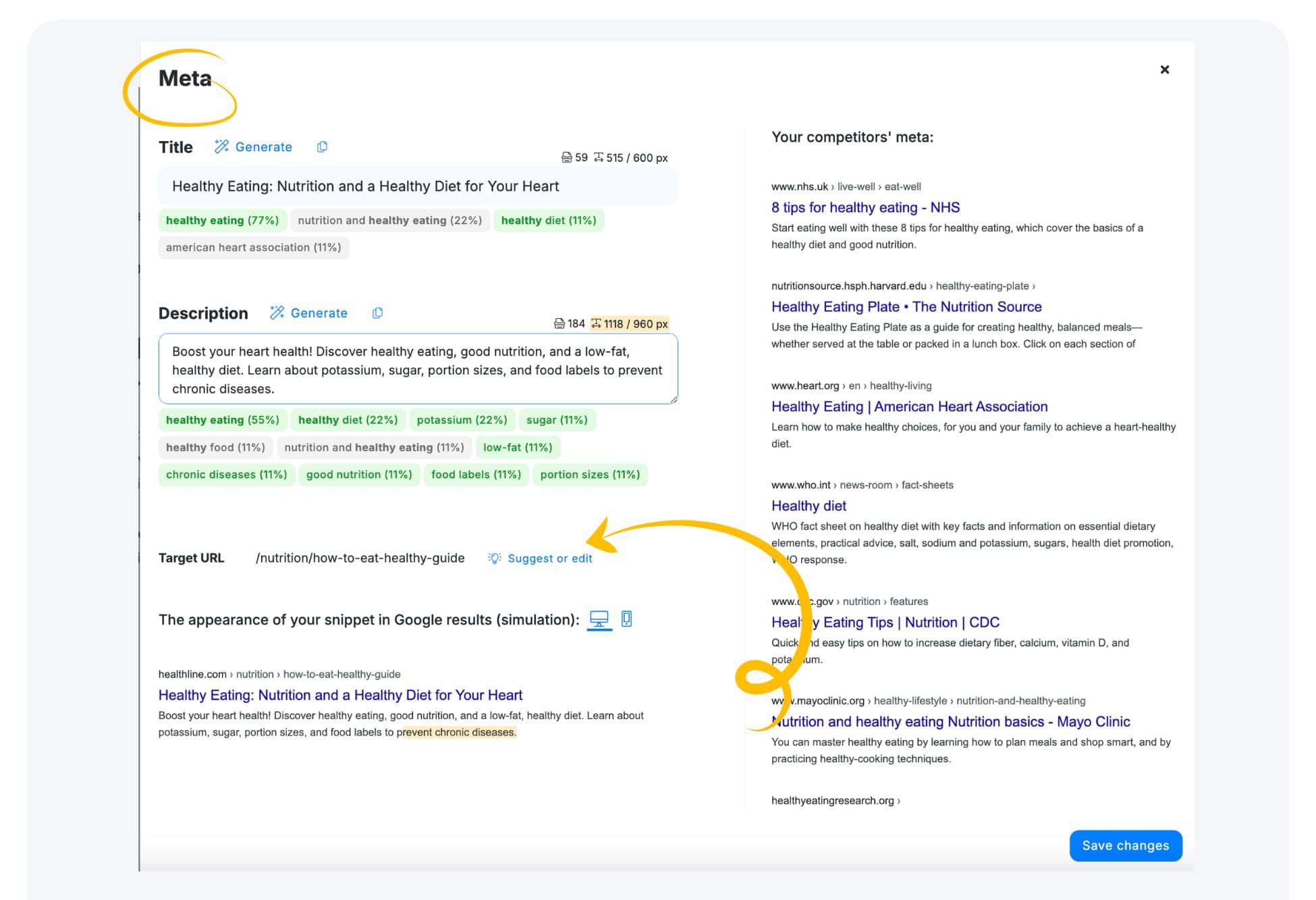Open Healthy Eating Tips | Nutrition | CDC link
This screenshot has height=900, width=1316.
pos(885,623)
